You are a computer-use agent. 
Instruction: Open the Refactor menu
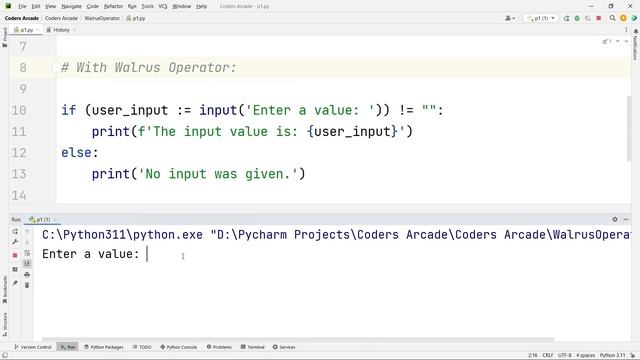(x=113, y=7)
